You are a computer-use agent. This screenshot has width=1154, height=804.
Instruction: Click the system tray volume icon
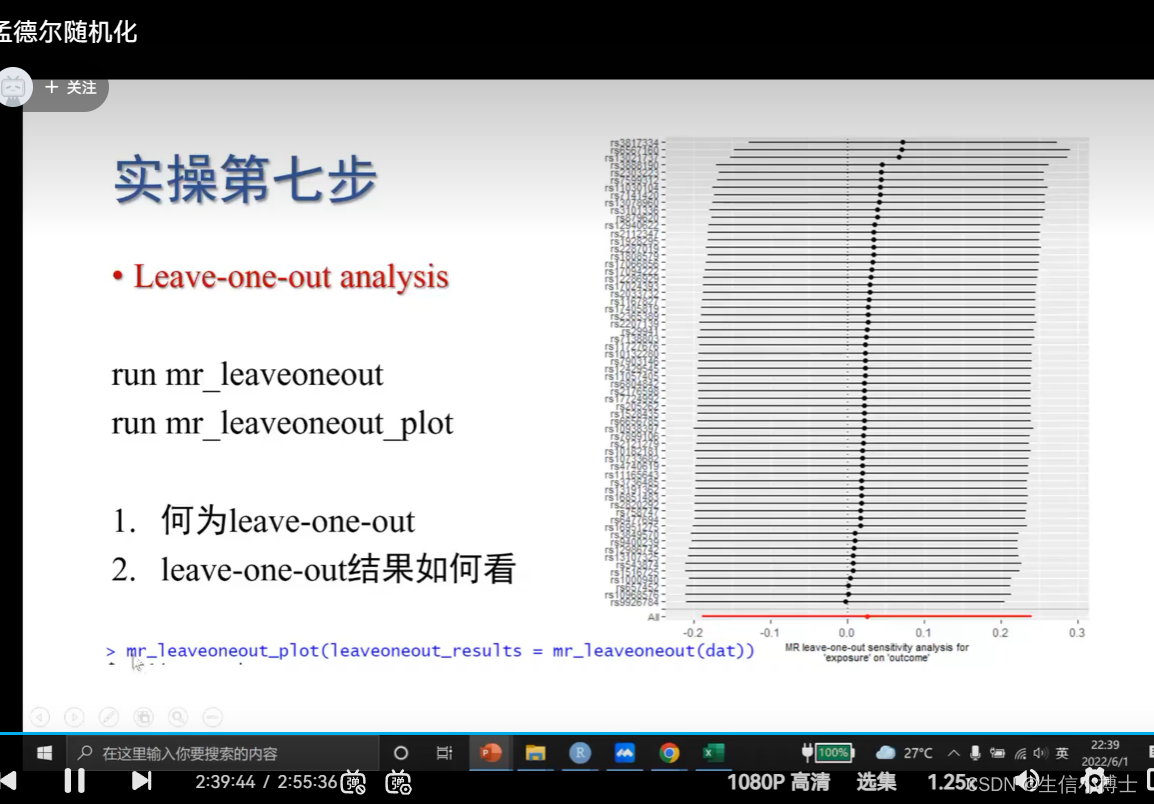[x=1040, y=752]
